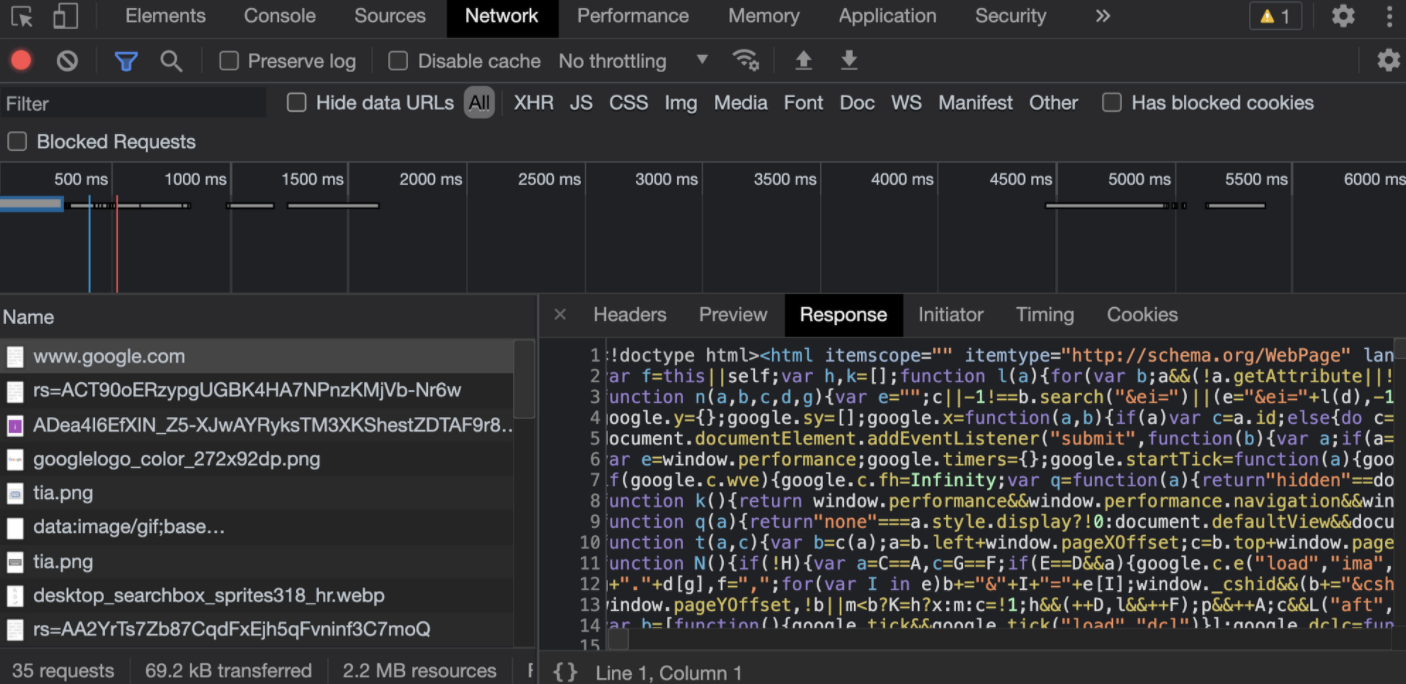This screenshot has height=684, width=1406.
Task: Click the 2.2 MB resources status text
Action: [419, 671]
